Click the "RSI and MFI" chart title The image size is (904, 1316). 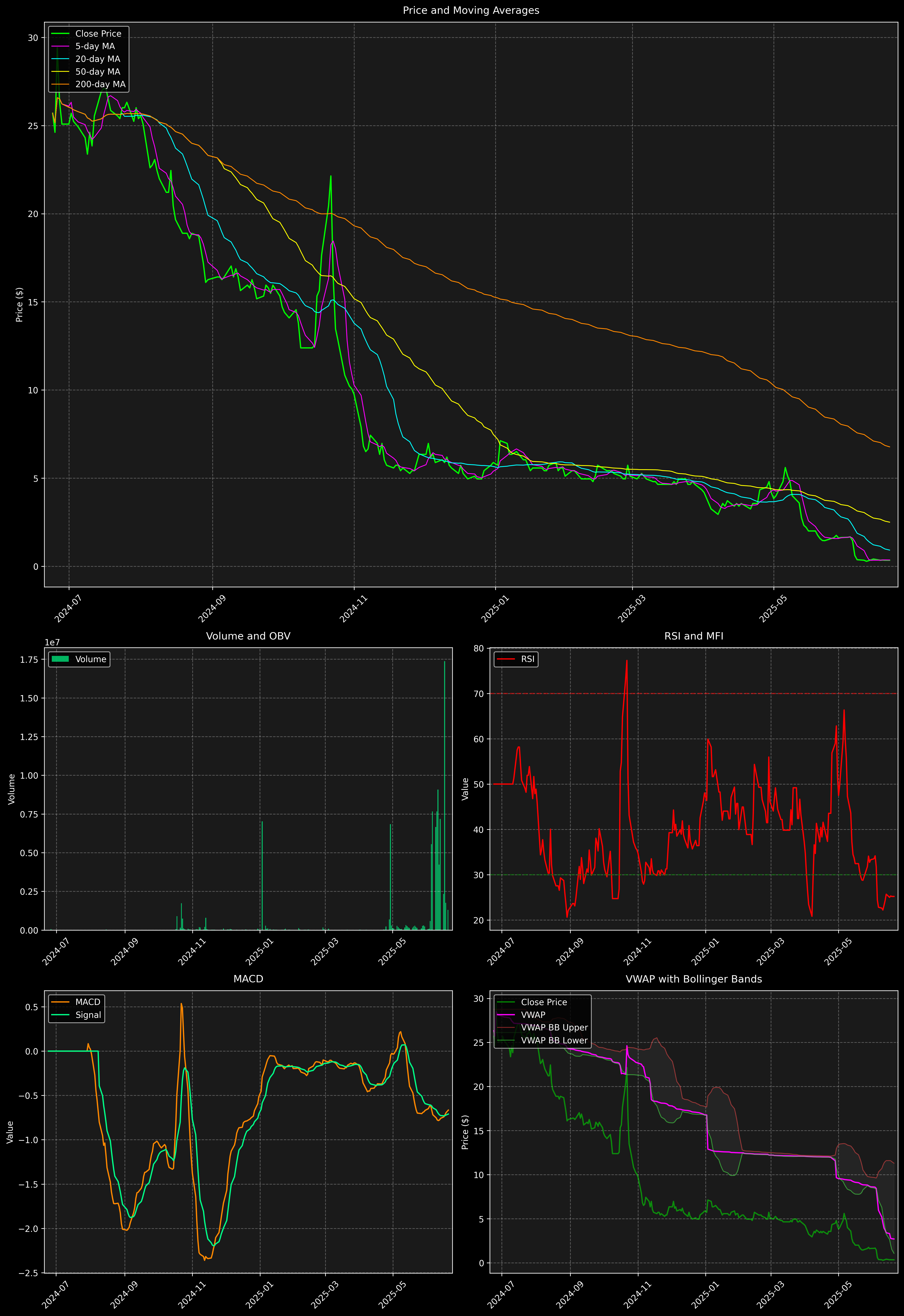[694, 636]
